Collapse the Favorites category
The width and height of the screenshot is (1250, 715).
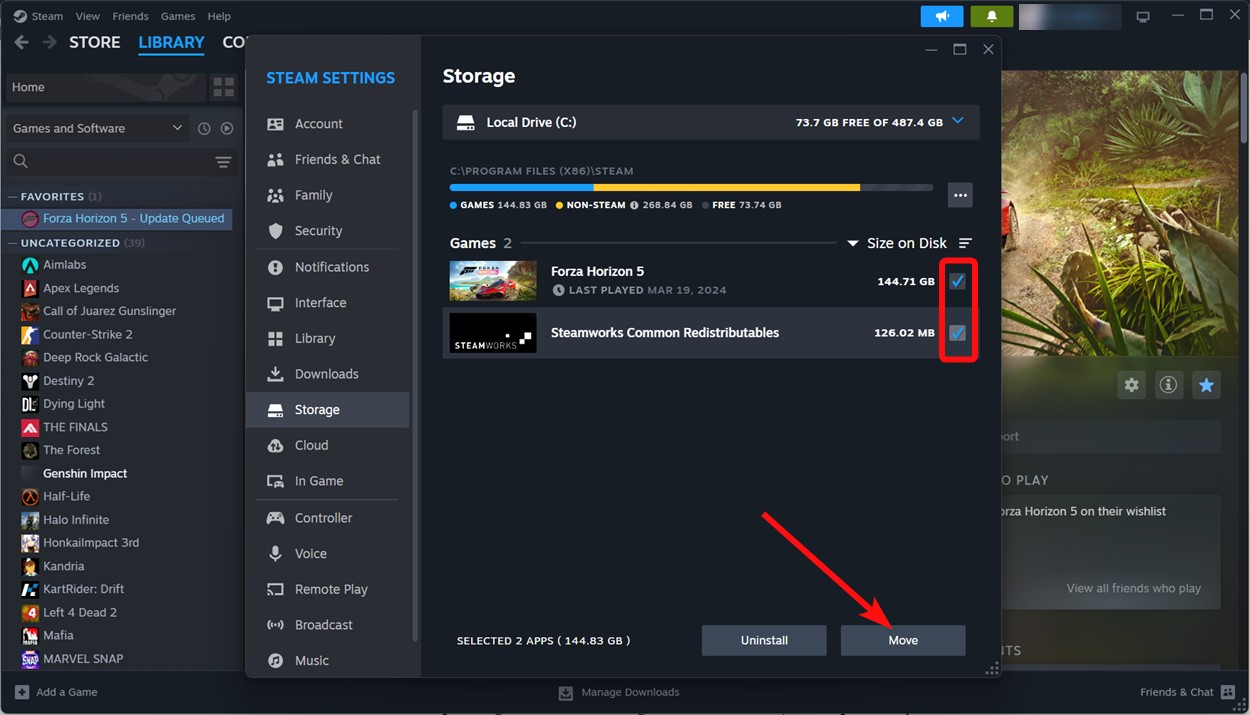[x=13, y=197]
